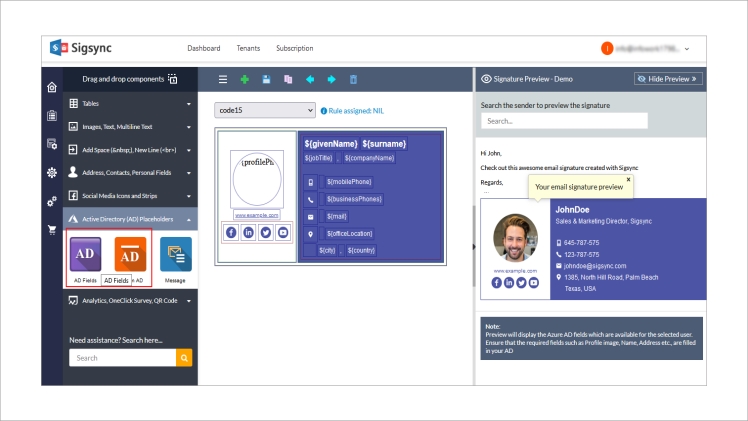
Task: Expand Social Media Icons and Strips section
Action: (130, 196)
